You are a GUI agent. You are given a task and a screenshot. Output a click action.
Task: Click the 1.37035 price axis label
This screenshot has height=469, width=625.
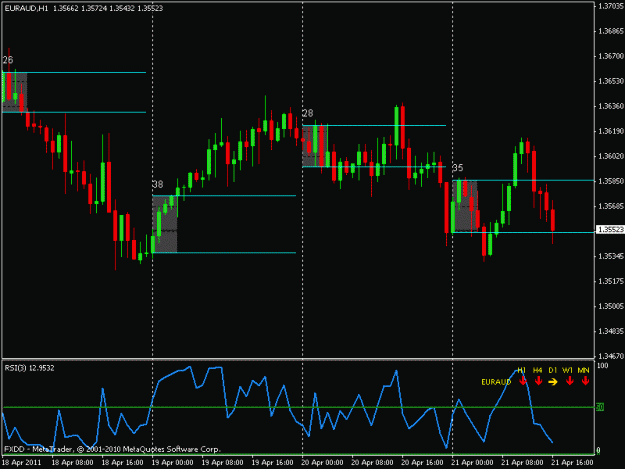pos(611,6)
